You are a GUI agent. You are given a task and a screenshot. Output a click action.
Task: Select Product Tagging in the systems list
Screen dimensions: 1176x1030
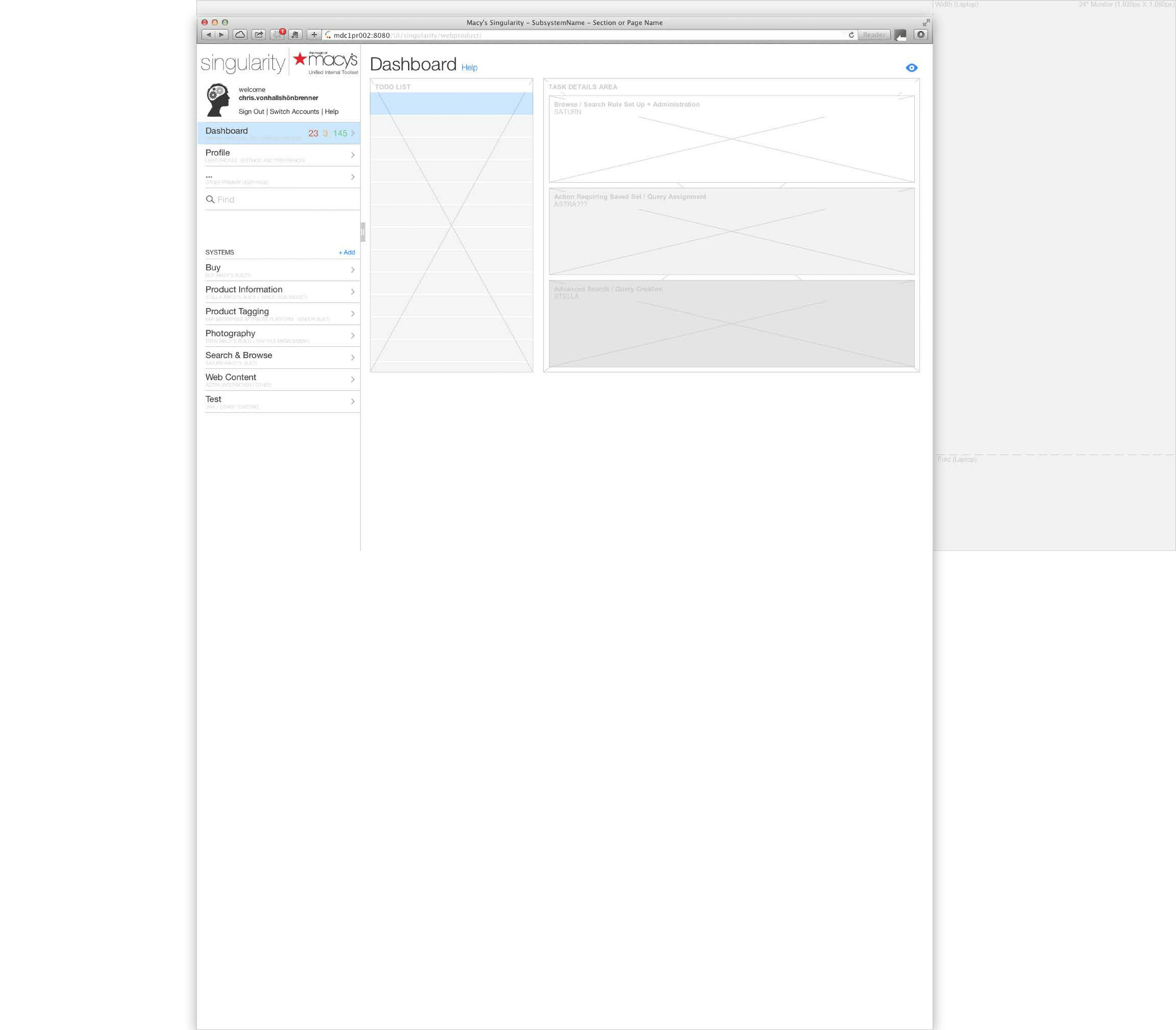click(237, 311)
